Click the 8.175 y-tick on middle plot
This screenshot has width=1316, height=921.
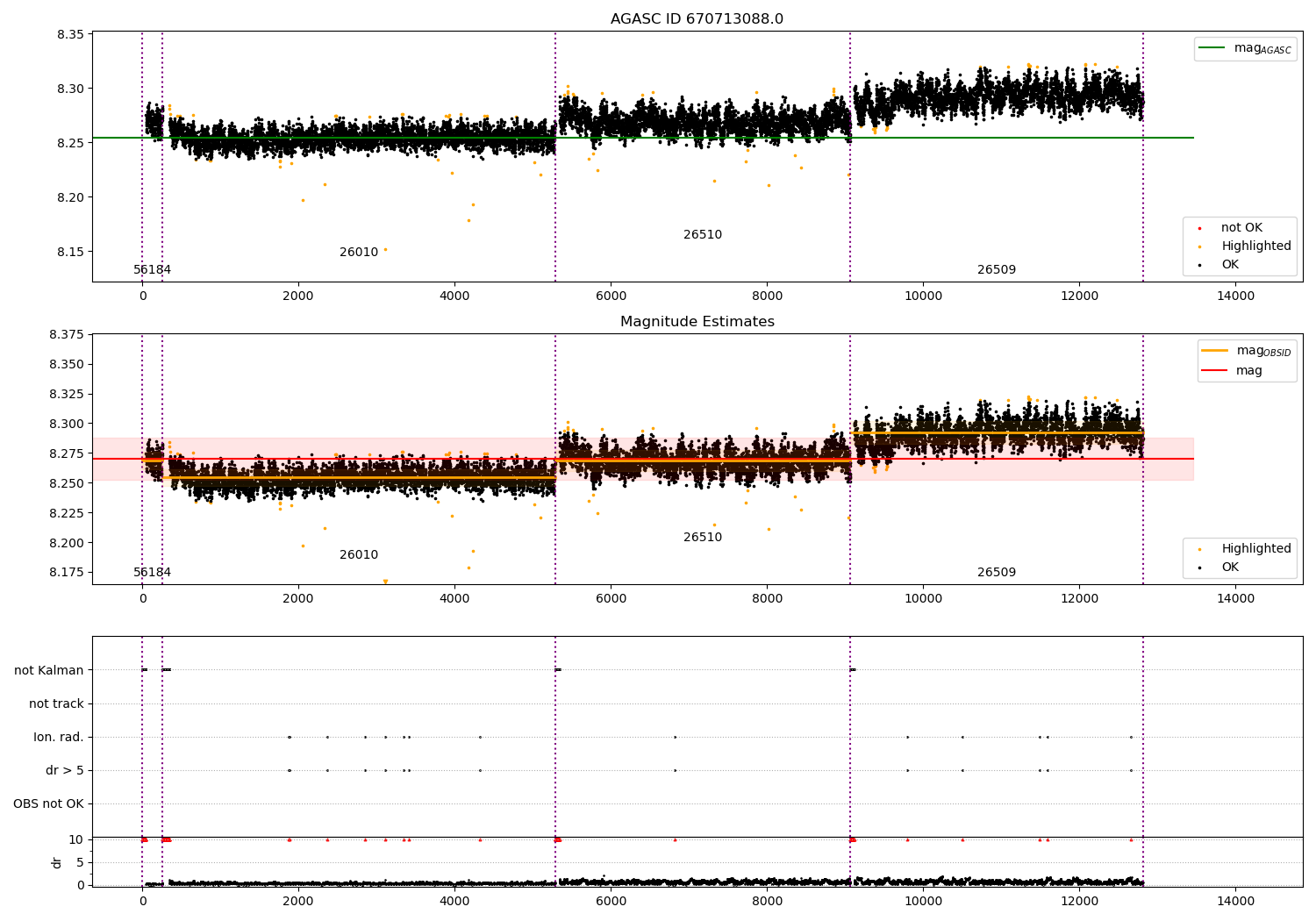pos(68,573)
